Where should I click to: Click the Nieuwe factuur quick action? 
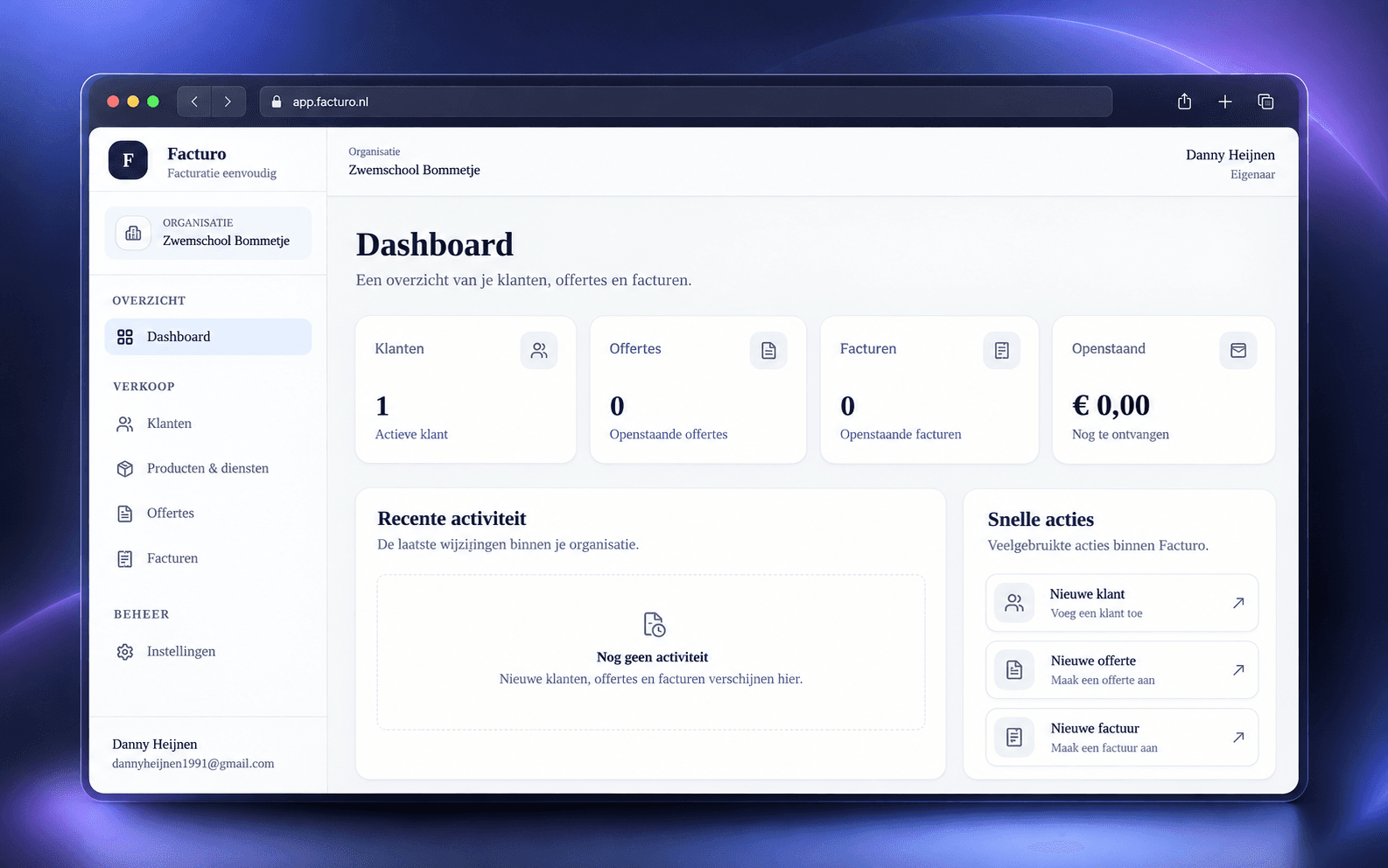[x=1122, y=738]
